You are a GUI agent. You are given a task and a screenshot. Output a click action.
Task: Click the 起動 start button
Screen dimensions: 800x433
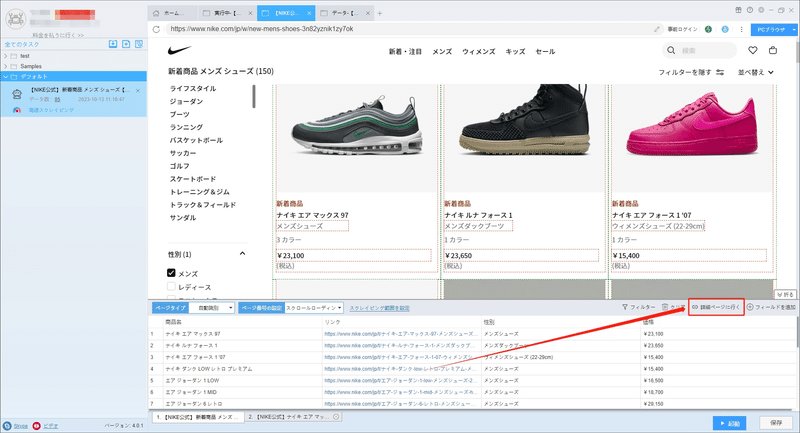(730, 423)
